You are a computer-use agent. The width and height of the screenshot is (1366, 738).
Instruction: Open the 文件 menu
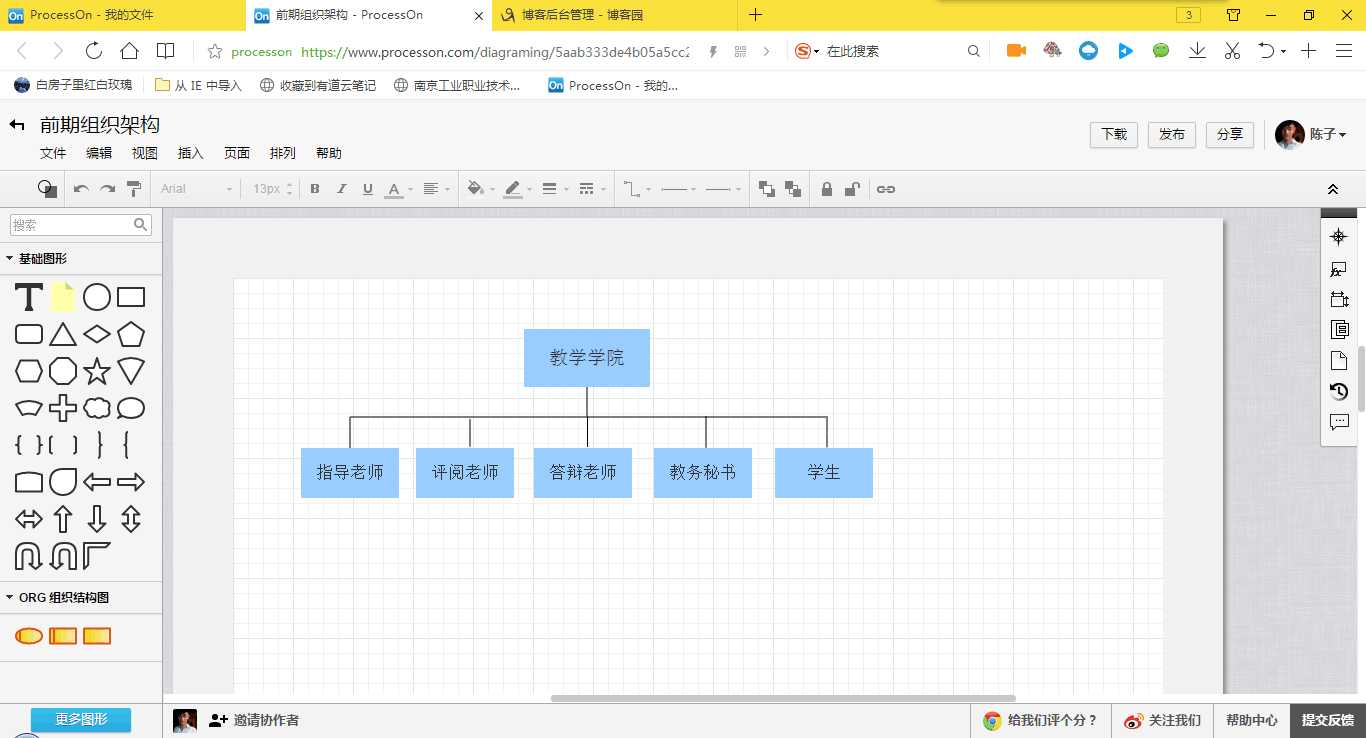pyautogui.click(x=53, y=153)
